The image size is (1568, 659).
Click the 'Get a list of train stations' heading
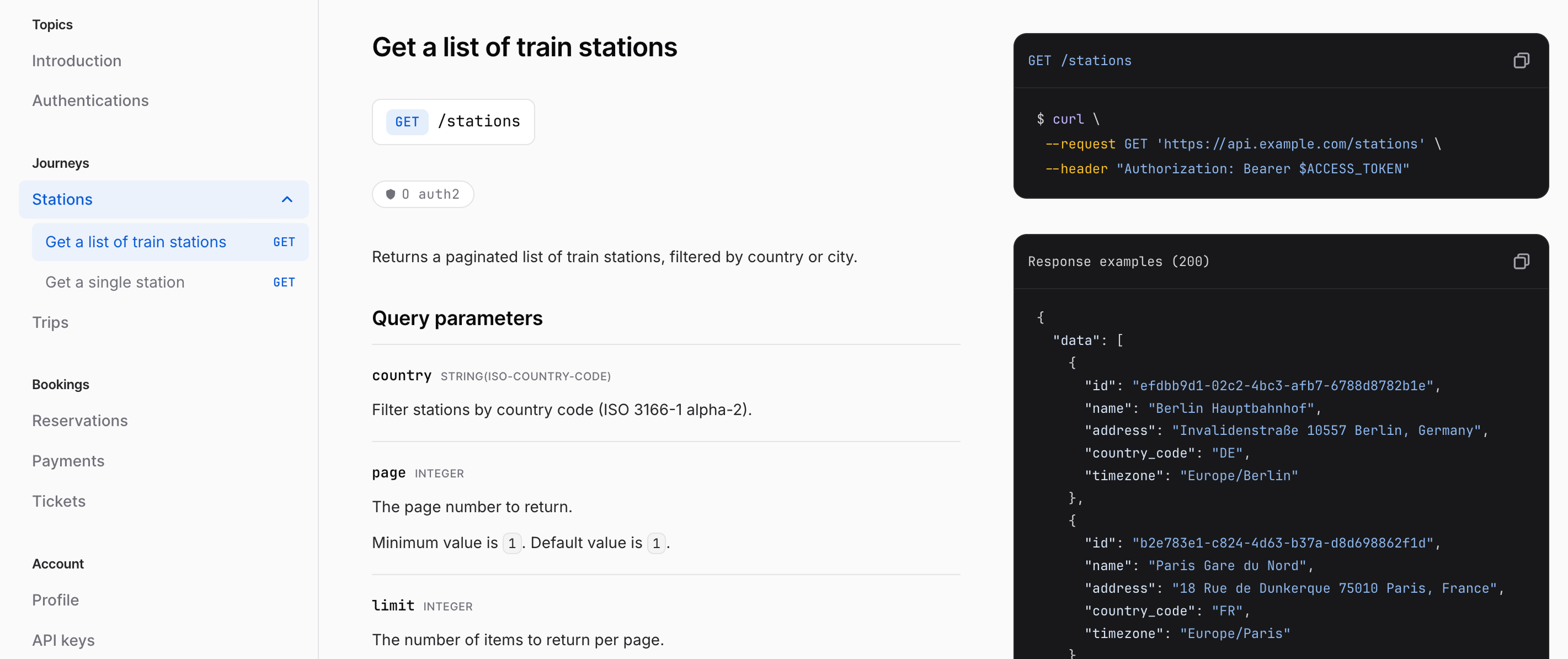point(524,47)
